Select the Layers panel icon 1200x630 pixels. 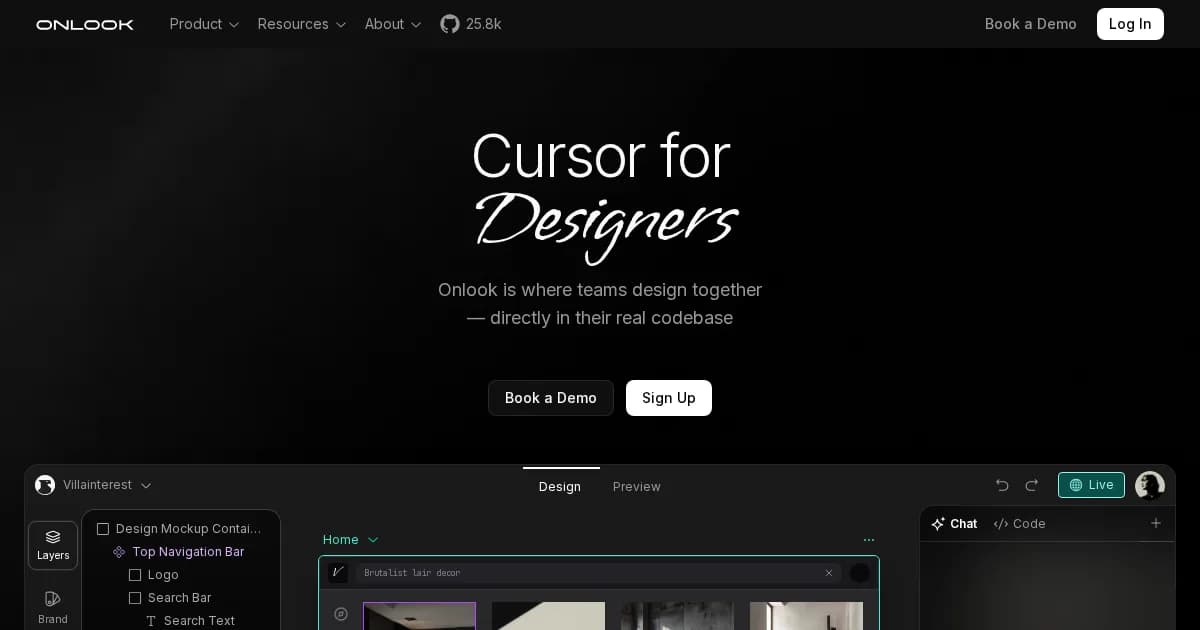tap(53, 545)
